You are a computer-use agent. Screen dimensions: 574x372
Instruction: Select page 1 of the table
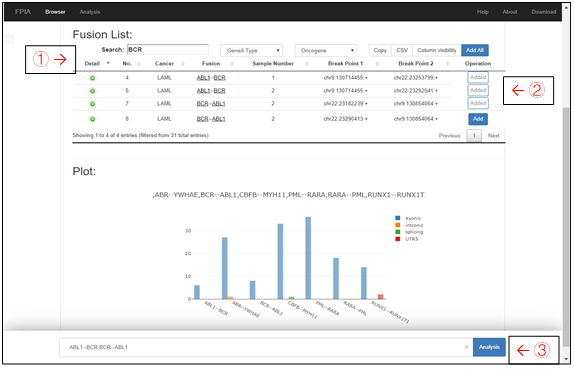474,135
